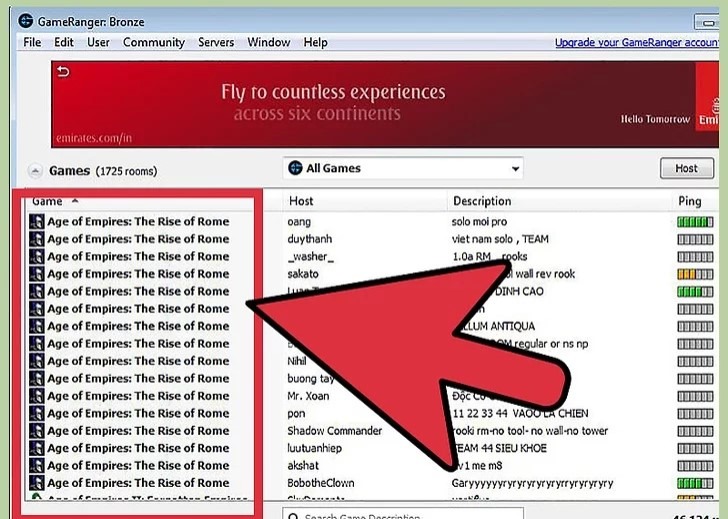Click the game icon in sakato's row
728x519 pixels.
click(37, 274)
